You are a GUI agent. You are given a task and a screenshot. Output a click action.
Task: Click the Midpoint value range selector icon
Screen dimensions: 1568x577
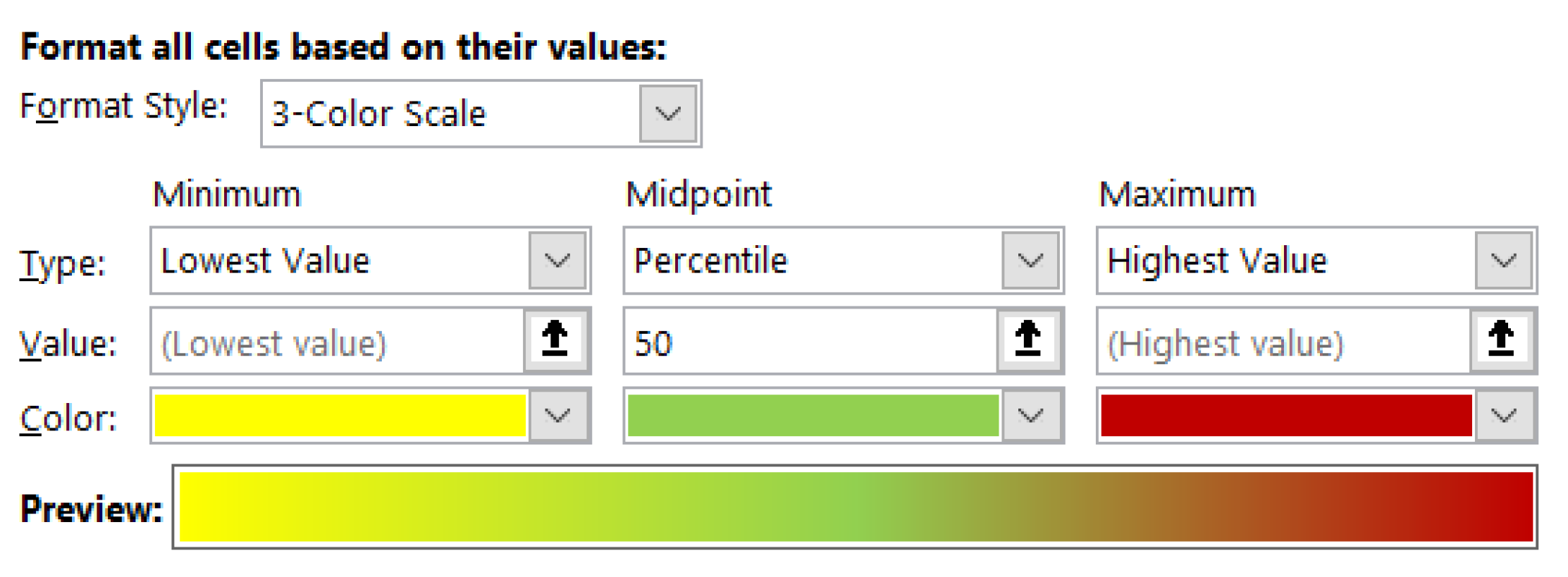[x=1028, y=340]
